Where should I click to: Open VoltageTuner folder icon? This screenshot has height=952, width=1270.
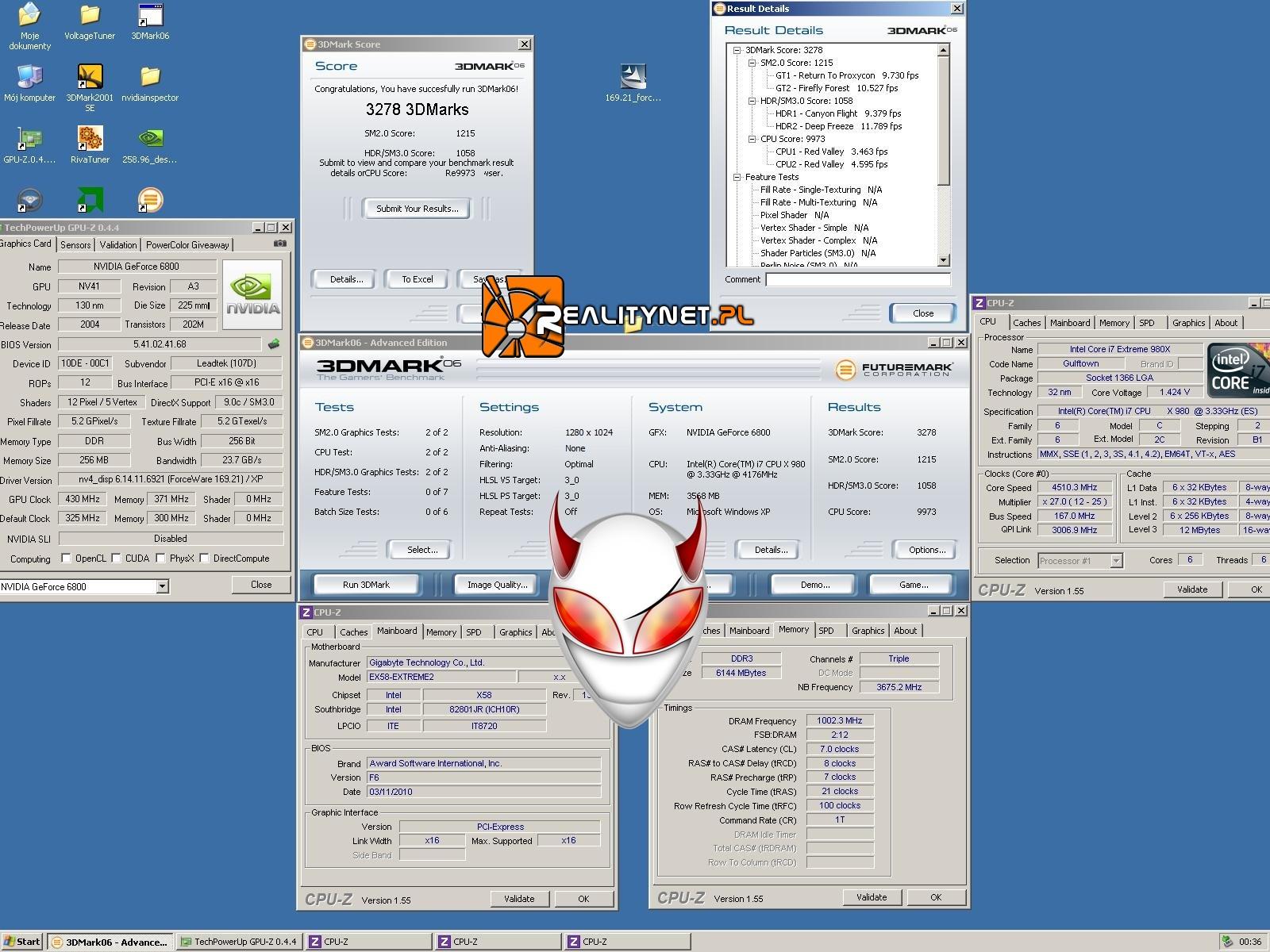pyautogui.click(x=90, y=21)
